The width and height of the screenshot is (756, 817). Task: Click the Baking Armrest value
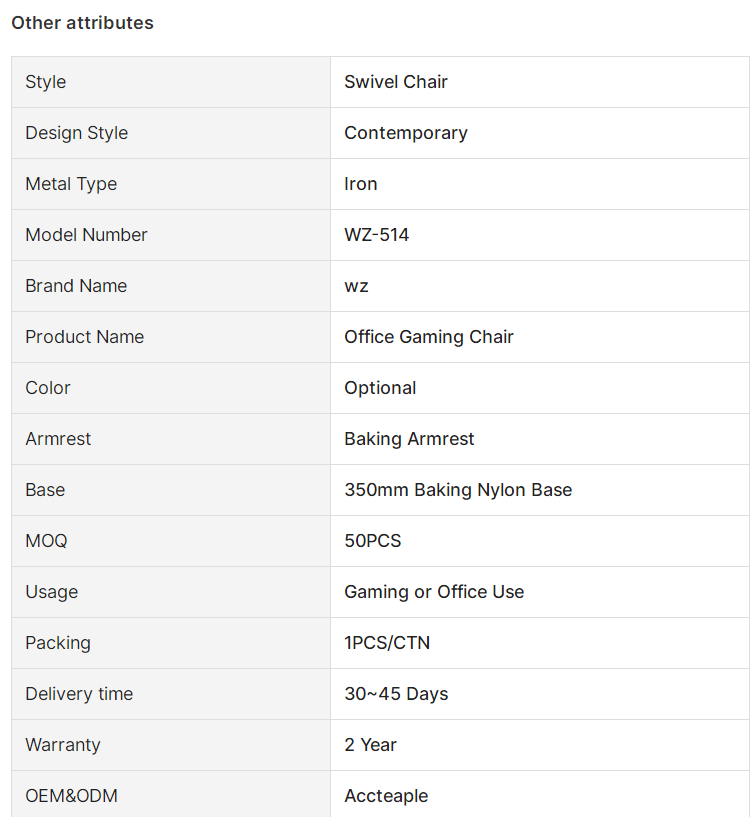(409, 439)
